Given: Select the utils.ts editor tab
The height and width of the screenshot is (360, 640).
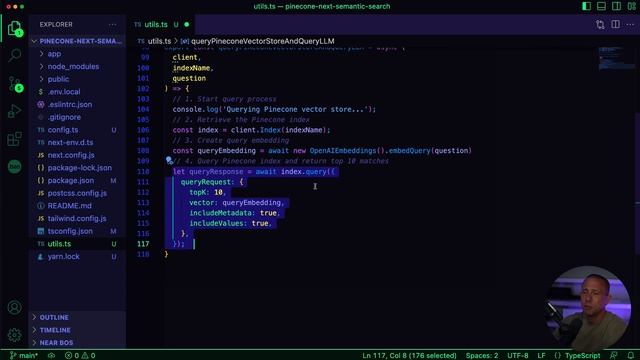Looking at the screenshot, I should (162, 24).
